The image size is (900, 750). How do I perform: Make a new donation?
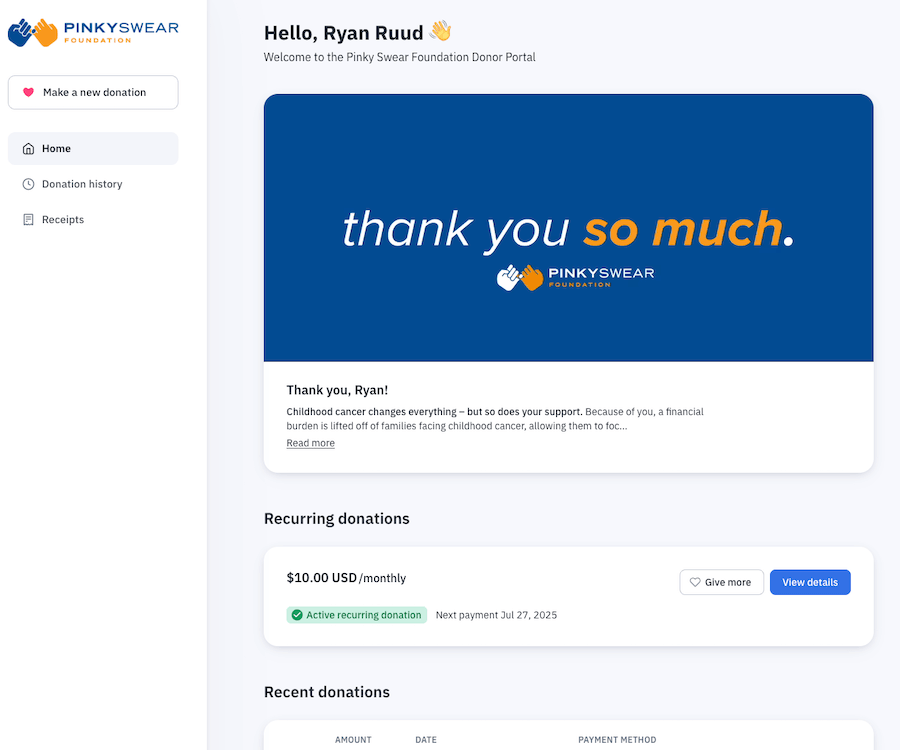(x=93, y=92)
